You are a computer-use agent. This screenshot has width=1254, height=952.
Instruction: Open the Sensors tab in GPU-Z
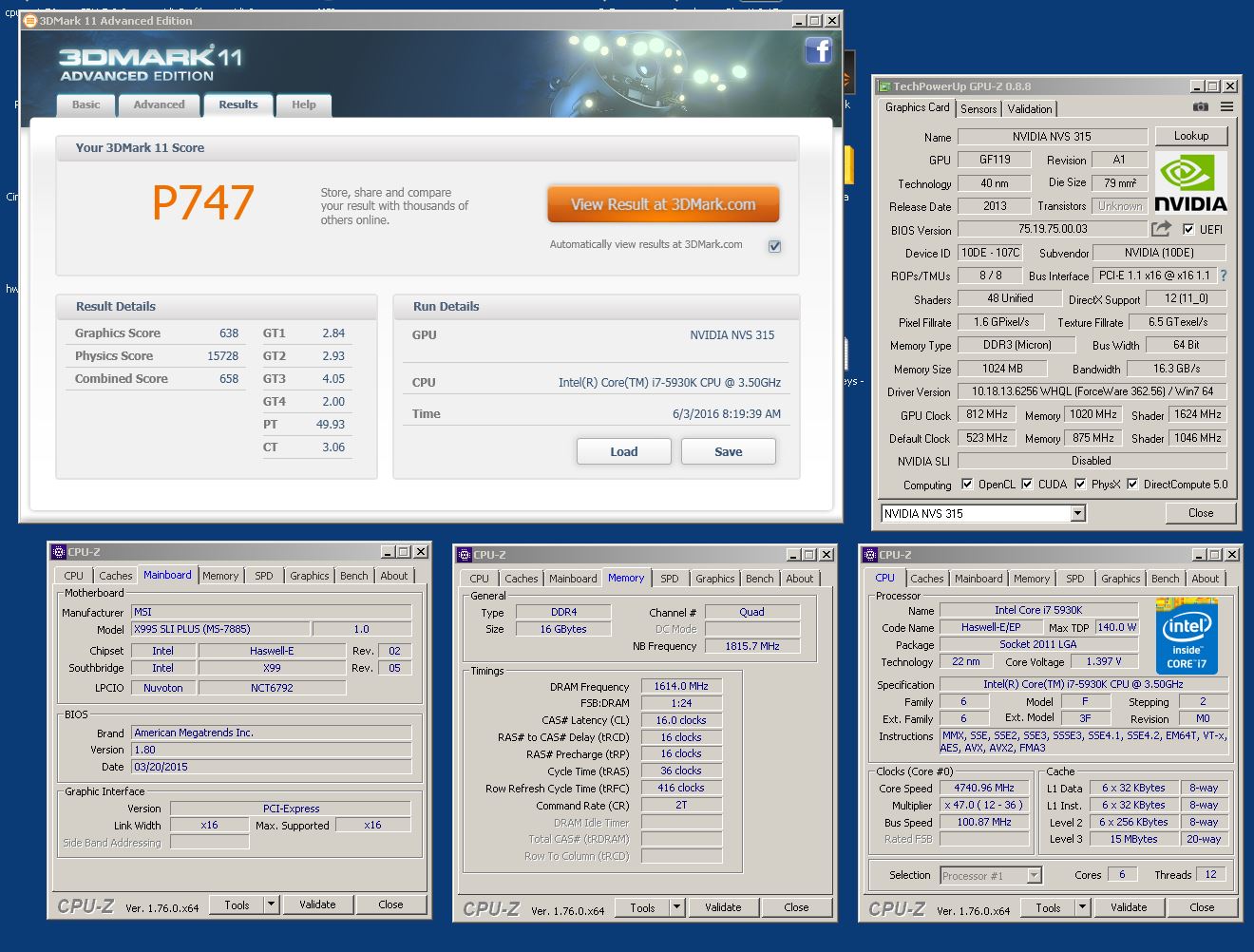[x=978, y=109]
